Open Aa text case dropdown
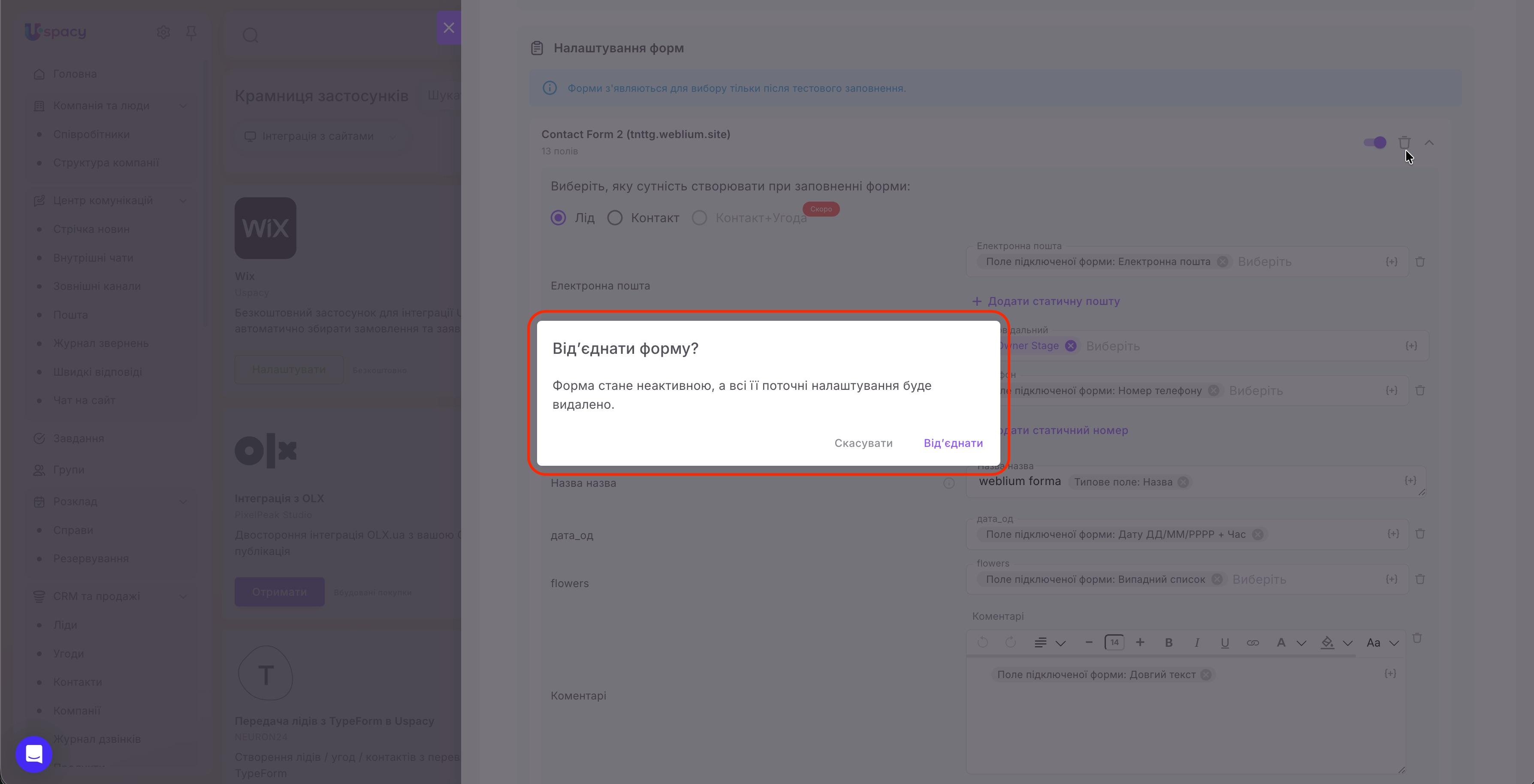1534x784 pixels. pos(1382,643)
